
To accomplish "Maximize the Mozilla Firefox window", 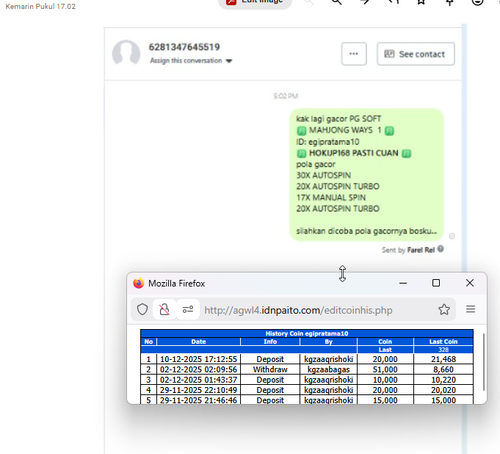I will point(436,283).
